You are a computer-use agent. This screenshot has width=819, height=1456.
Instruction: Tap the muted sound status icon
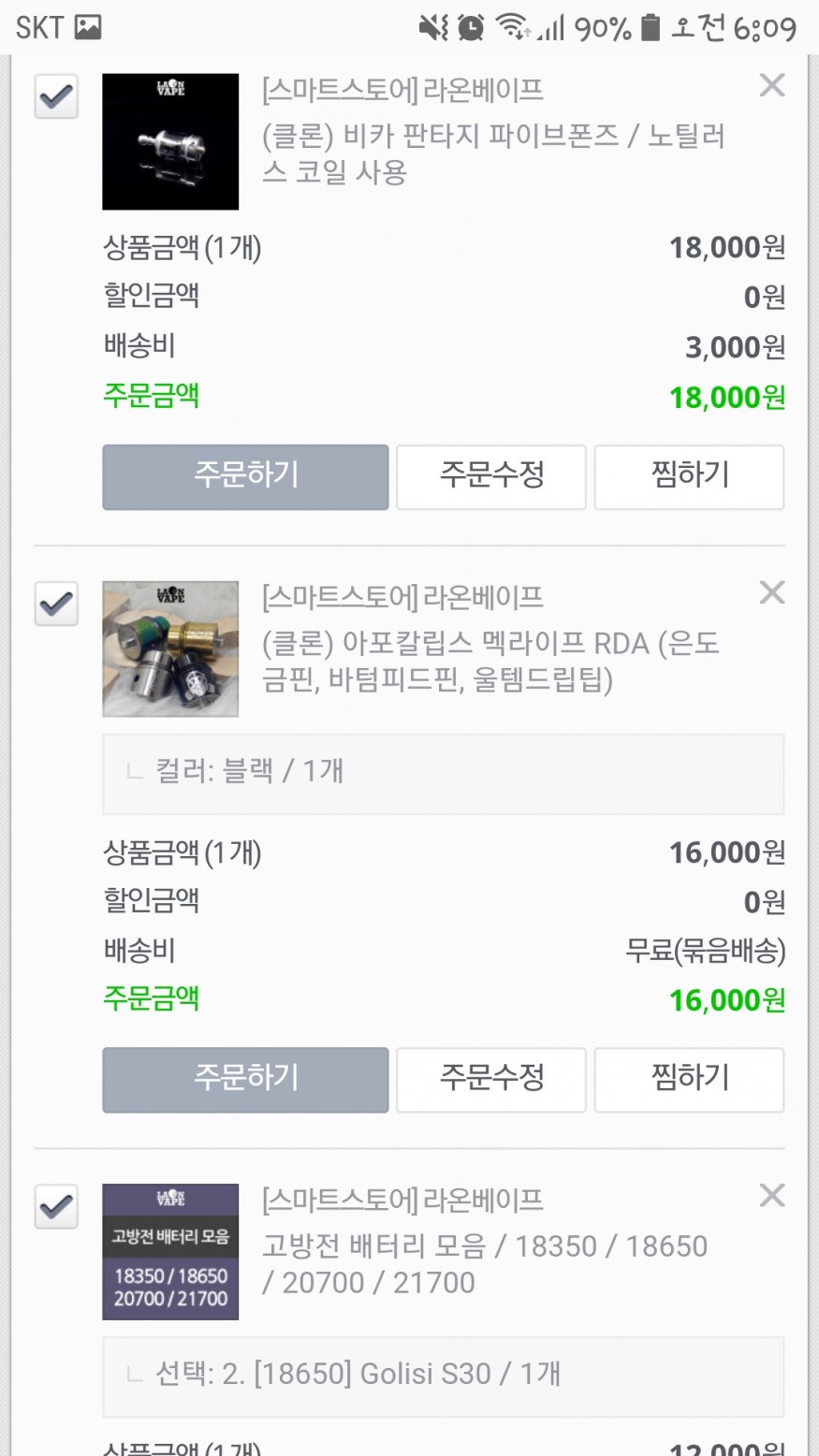pyautogui.click(x=432, y=28)
